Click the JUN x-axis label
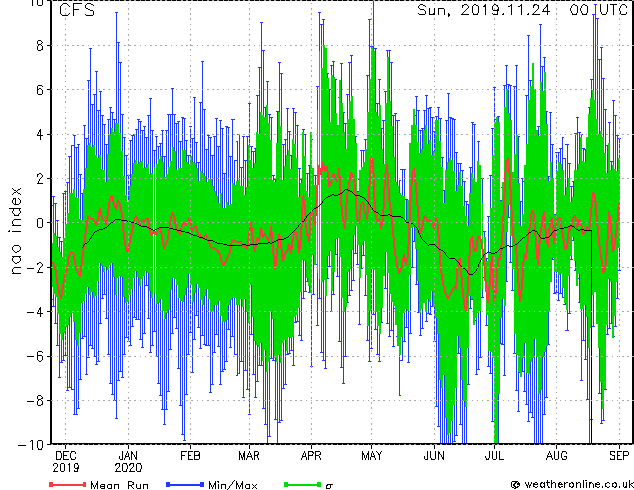 [434, 456]
